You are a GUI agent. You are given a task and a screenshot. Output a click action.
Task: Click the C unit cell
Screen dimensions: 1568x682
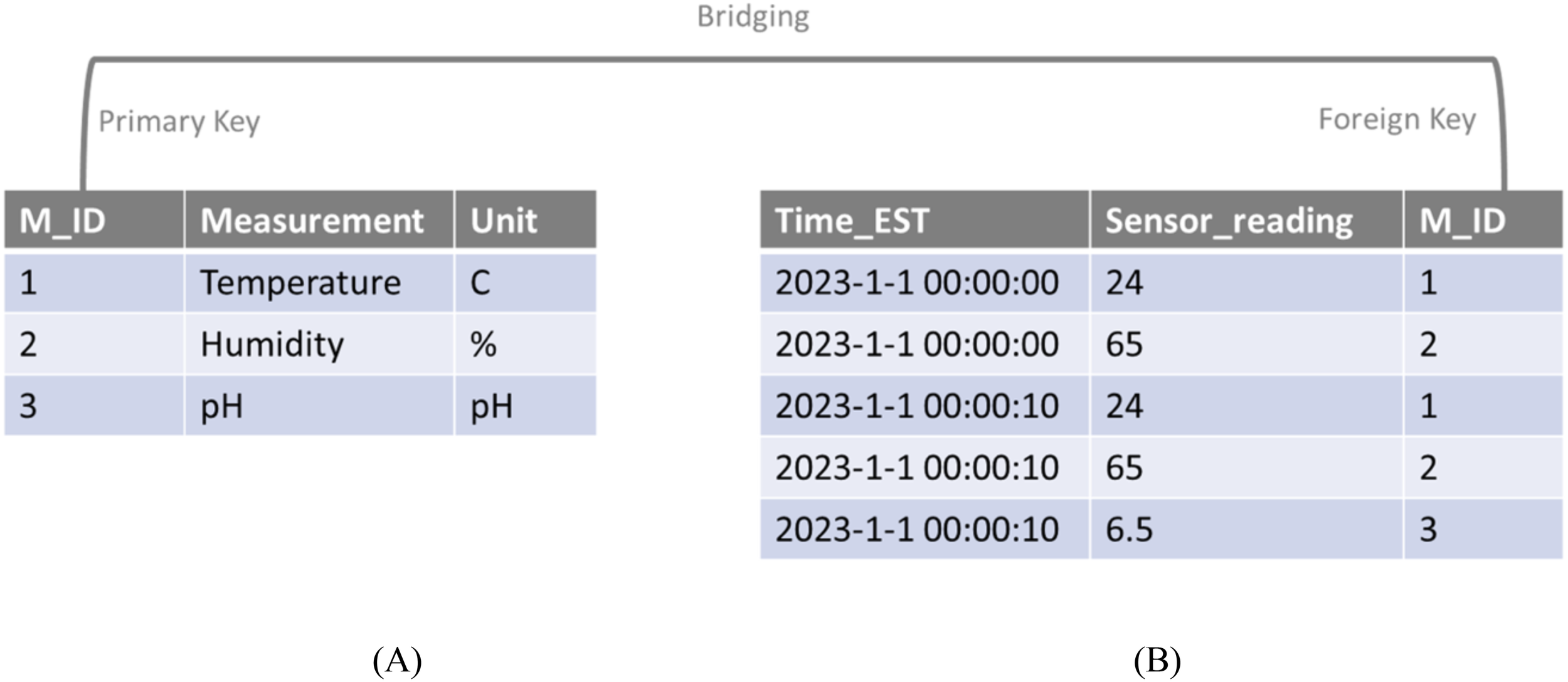pos(480,283)
